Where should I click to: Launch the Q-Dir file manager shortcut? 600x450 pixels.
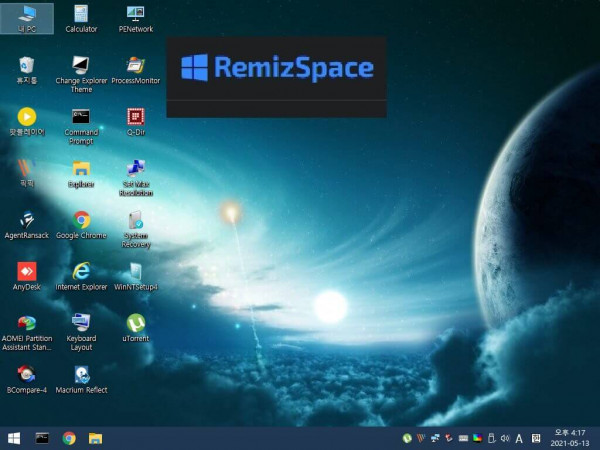click(135, 122)
